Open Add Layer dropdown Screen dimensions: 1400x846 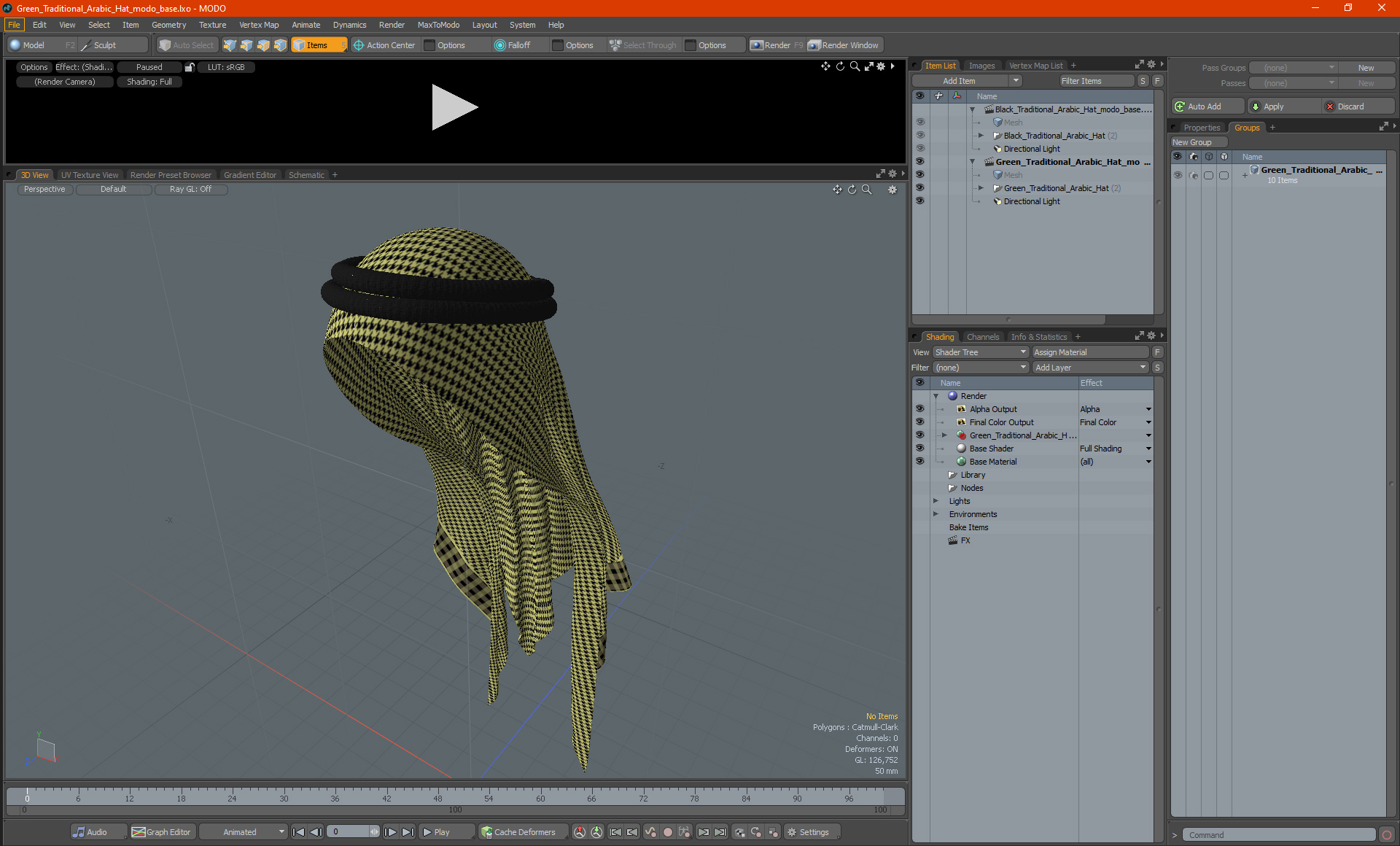(x=1090, y=368)
